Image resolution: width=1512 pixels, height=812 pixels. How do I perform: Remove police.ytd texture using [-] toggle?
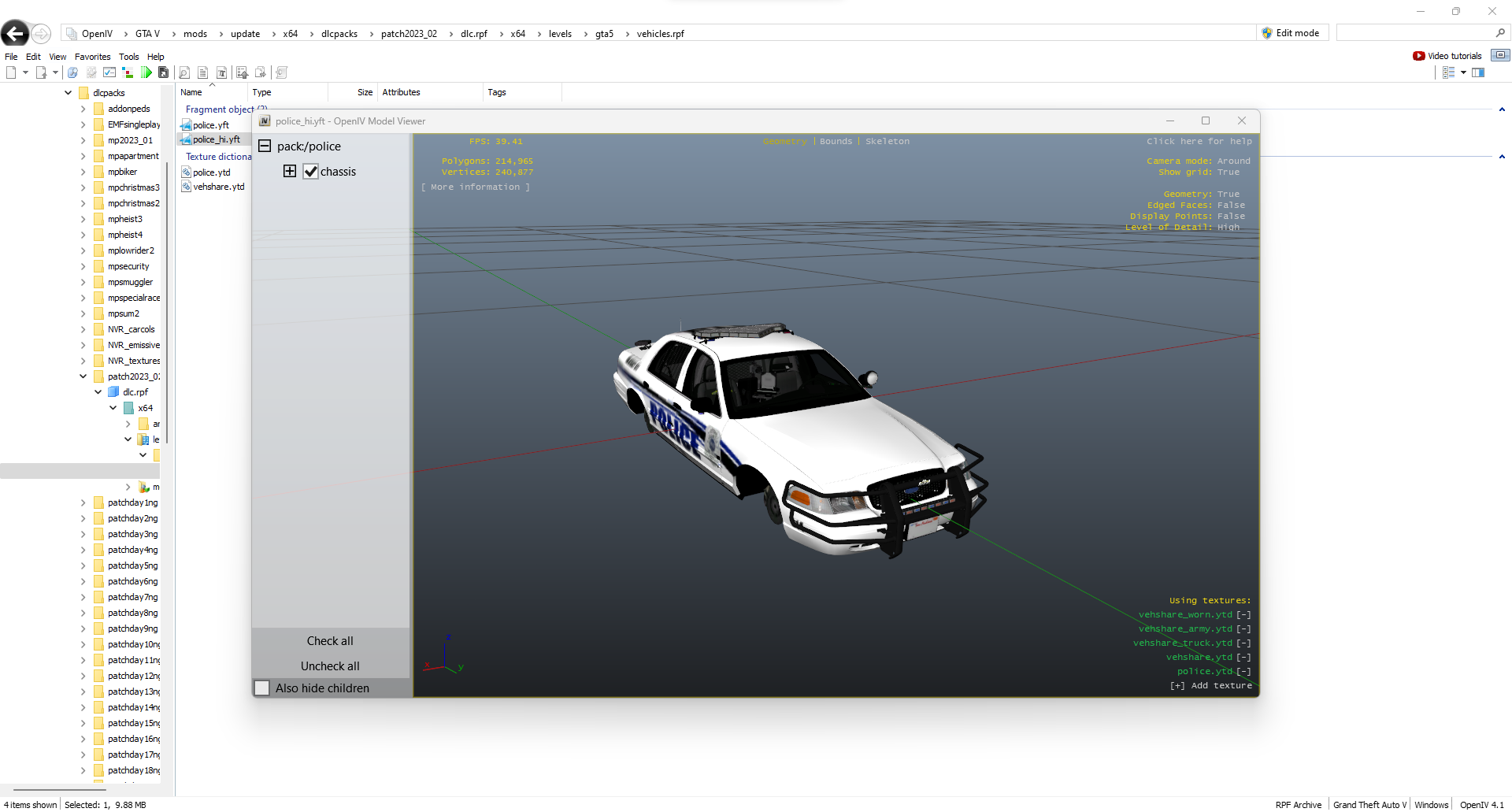click(x=1243, y=671)
